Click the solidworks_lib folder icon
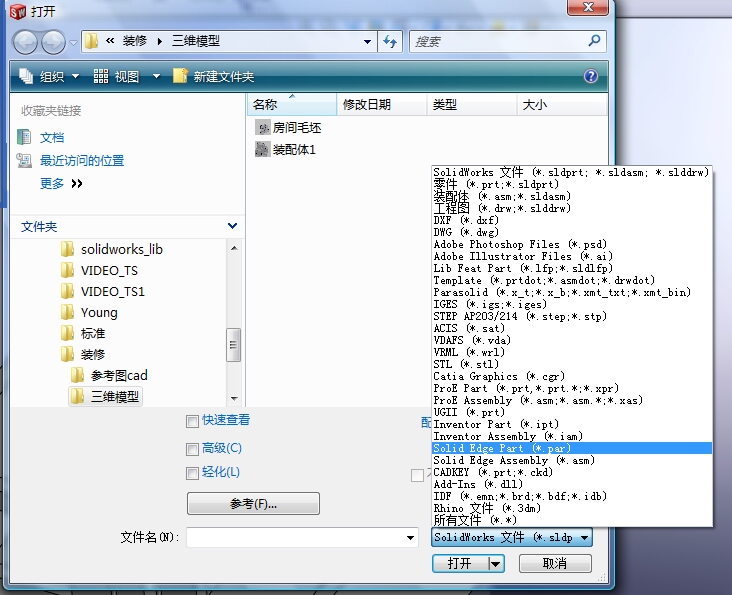Image resolution: width=732 pixels, height=595 pixels. point(68,249)
